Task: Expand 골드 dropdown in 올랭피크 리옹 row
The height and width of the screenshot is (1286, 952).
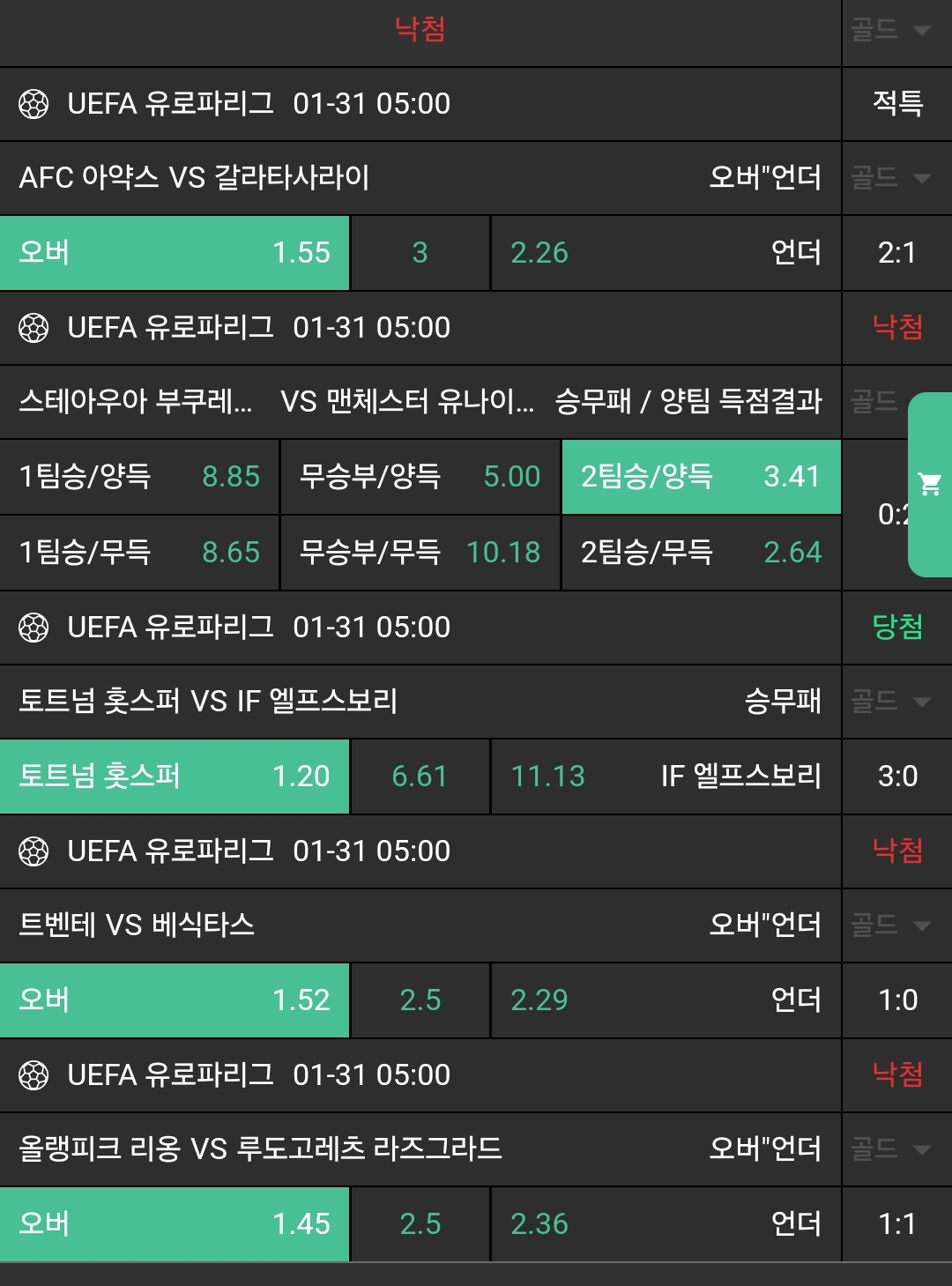Action: (x=892, y=1149)
